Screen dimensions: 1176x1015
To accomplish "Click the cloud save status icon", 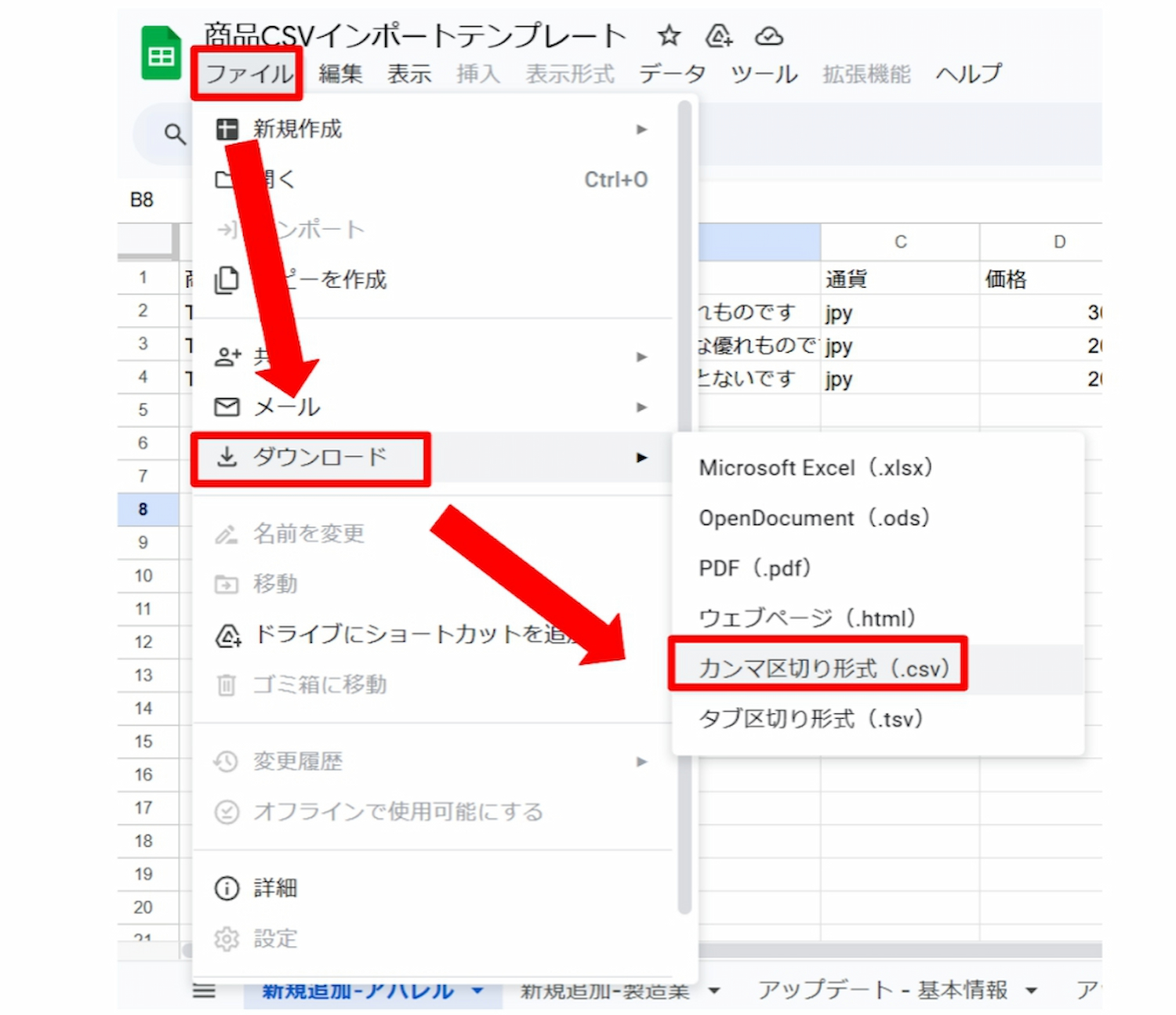I will pos(768,36).
